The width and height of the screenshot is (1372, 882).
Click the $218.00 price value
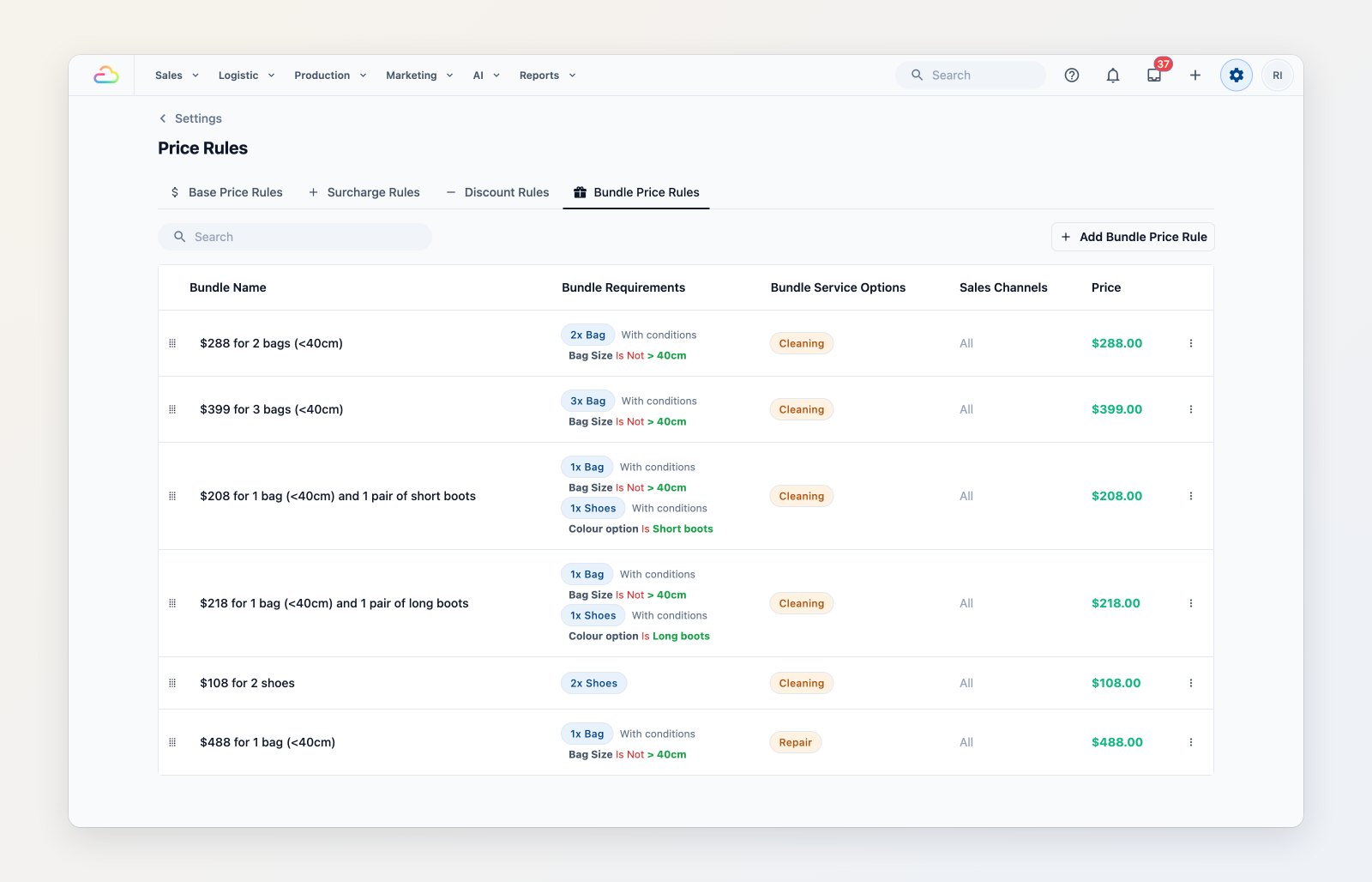(1116, 603)
